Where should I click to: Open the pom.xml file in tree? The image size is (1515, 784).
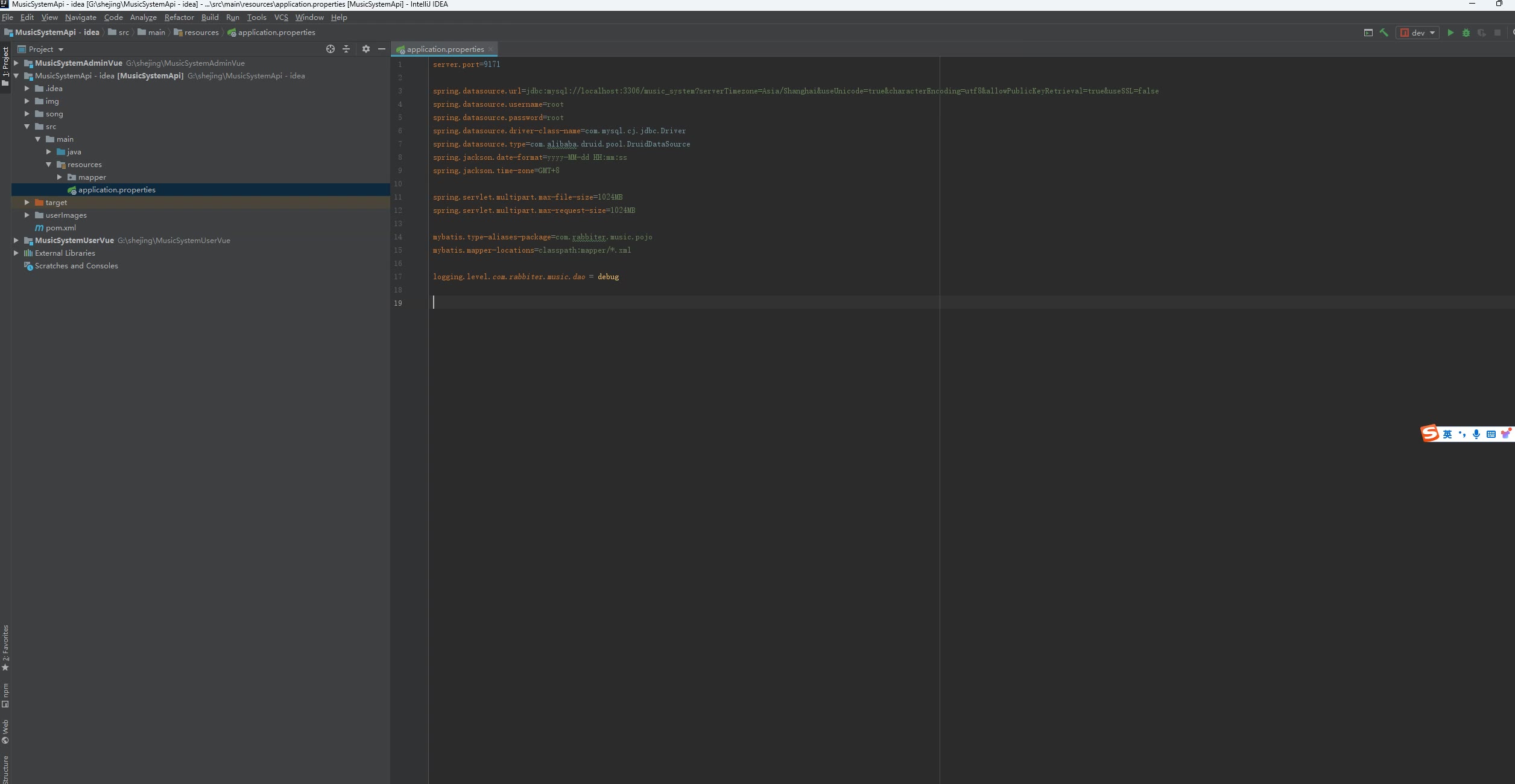coord(60,228)
